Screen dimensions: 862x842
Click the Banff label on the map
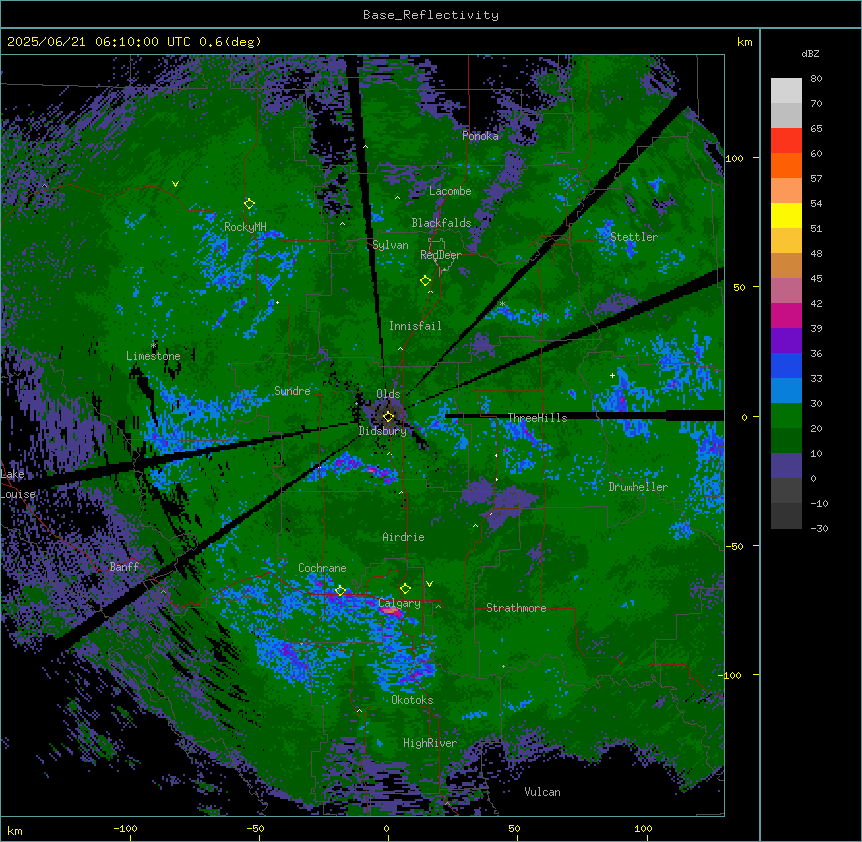[x=124, y=567]
